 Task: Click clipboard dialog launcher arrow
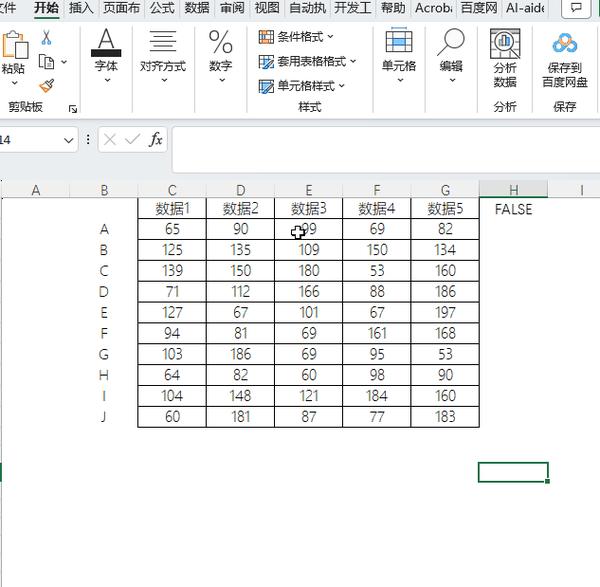73,109
